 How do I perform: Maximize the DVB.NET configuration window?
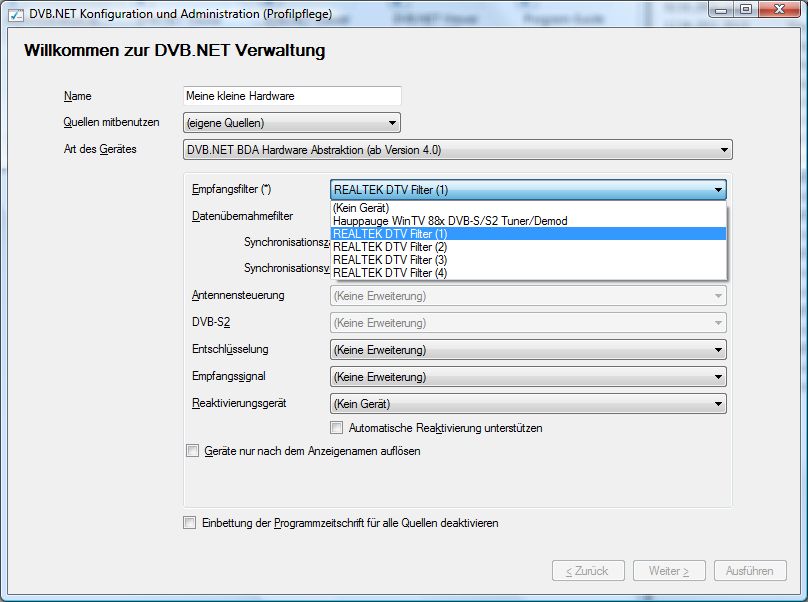coord(746,9)
